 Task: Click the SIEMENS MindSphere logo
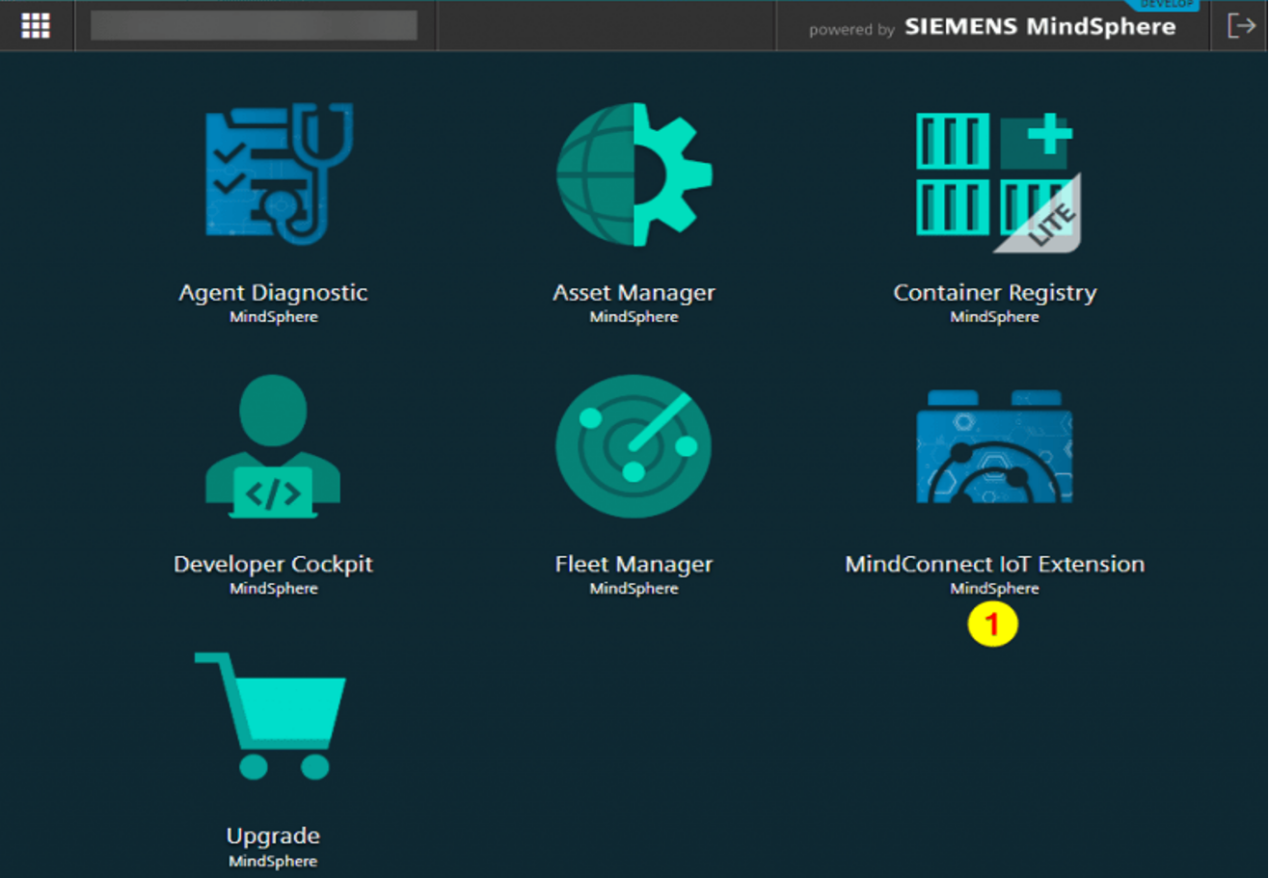point(1040,27)
